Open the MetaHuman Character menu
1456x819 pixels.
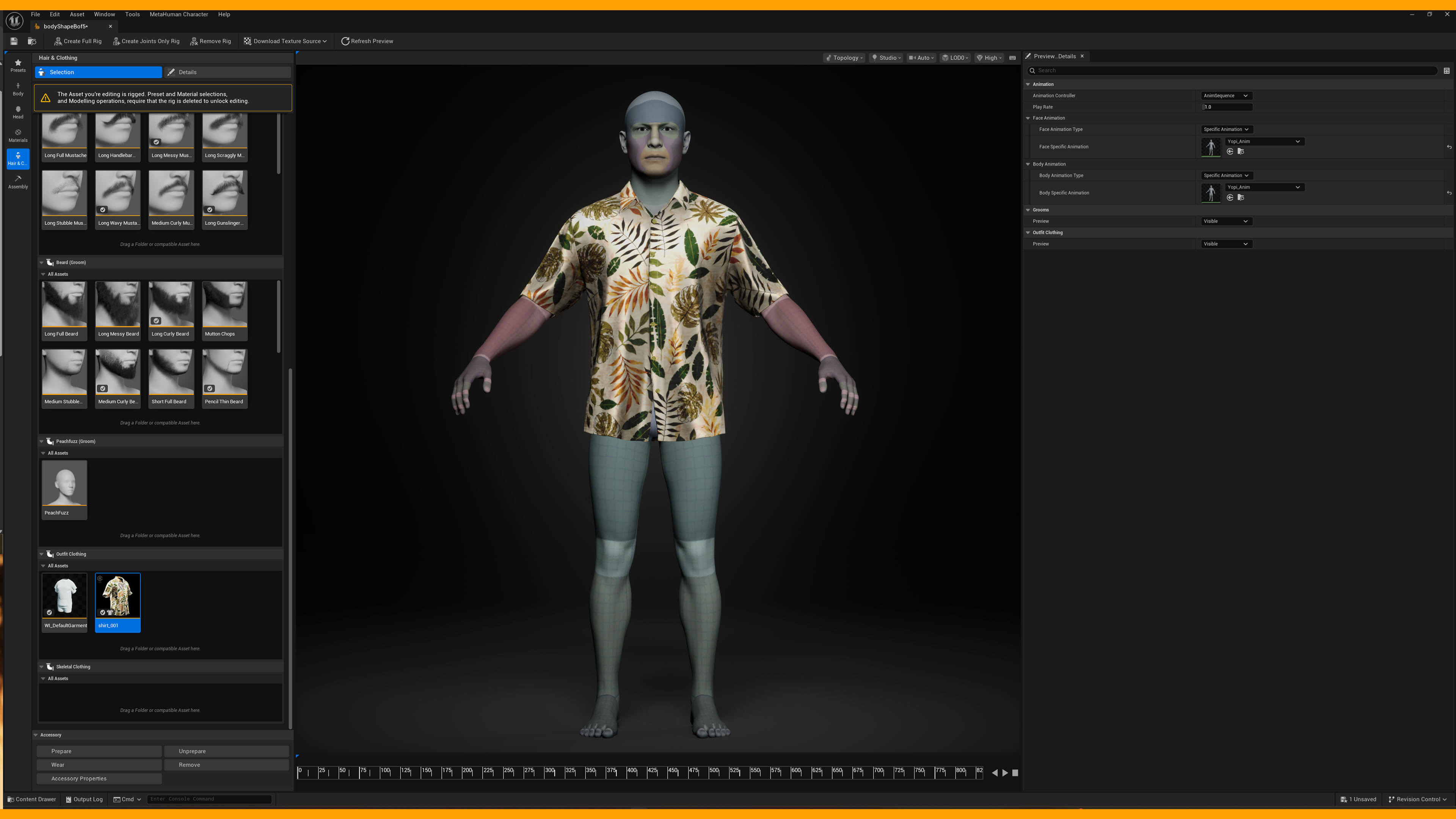point(179,14)
